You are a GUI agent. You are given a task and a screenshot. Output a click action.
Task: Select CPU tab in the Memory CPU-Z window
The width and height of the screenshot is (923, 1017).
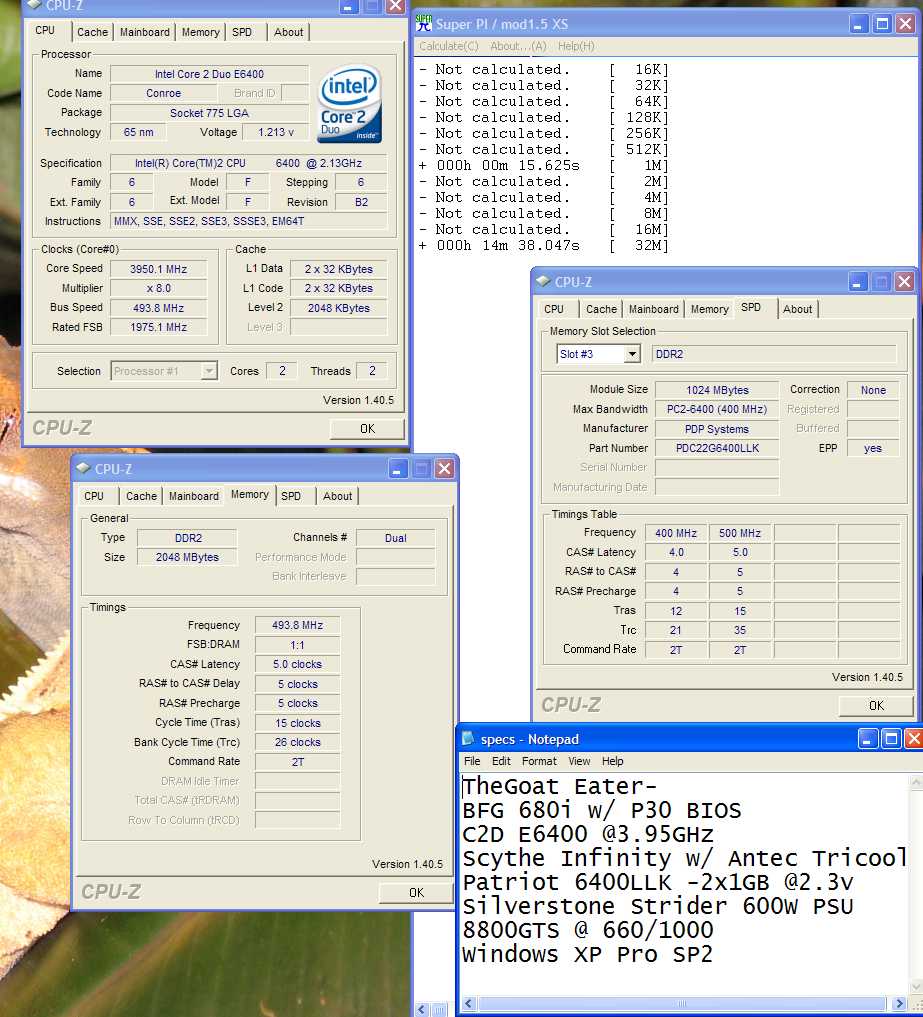pyautogui.click(x=94, y=496)
